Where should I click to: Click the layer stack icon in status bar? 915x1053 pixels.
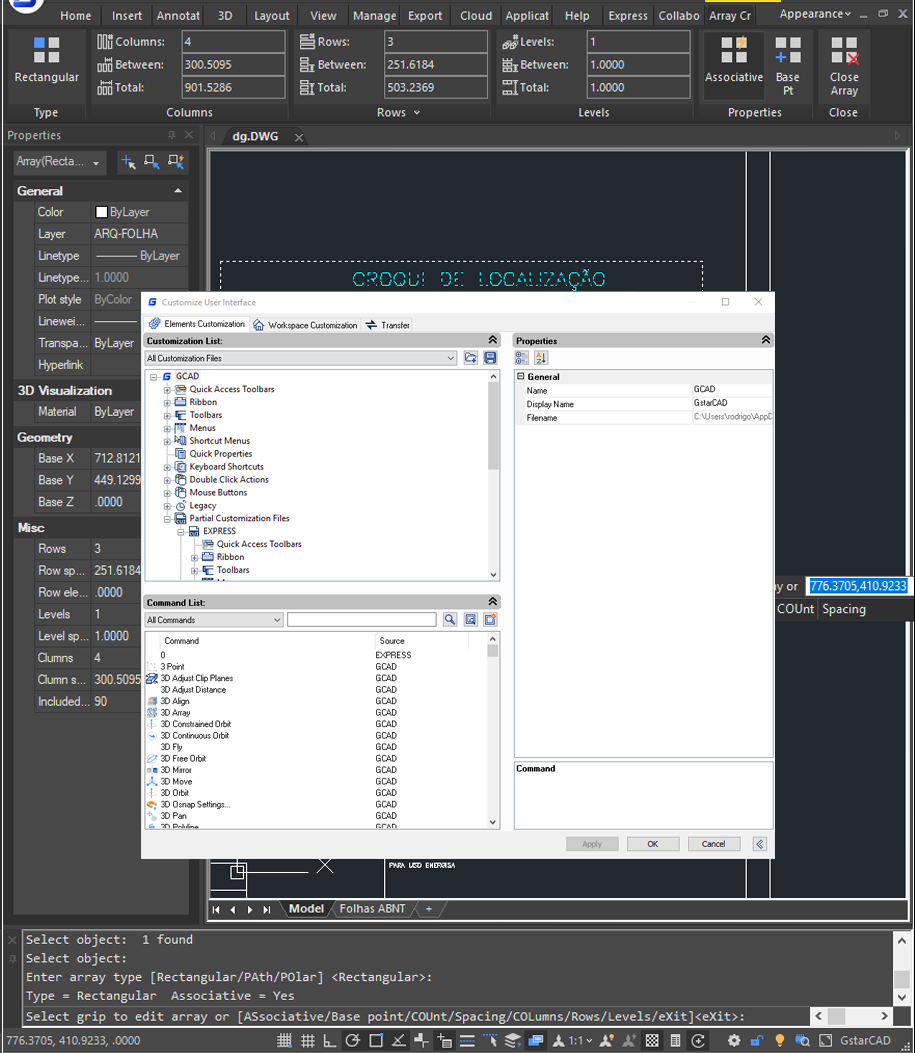(x=513, y=1040)
